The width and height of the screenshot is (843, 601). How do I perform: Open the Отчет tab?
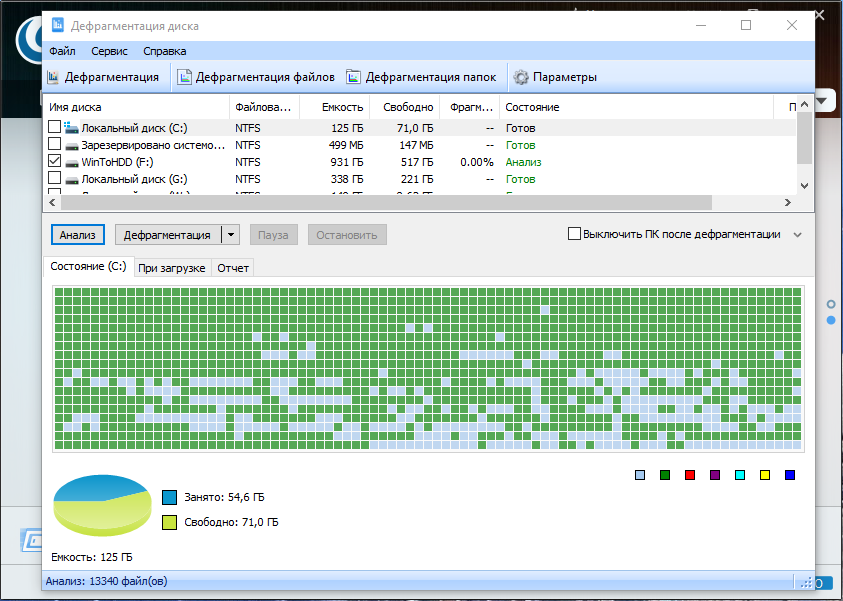(233, 268)
